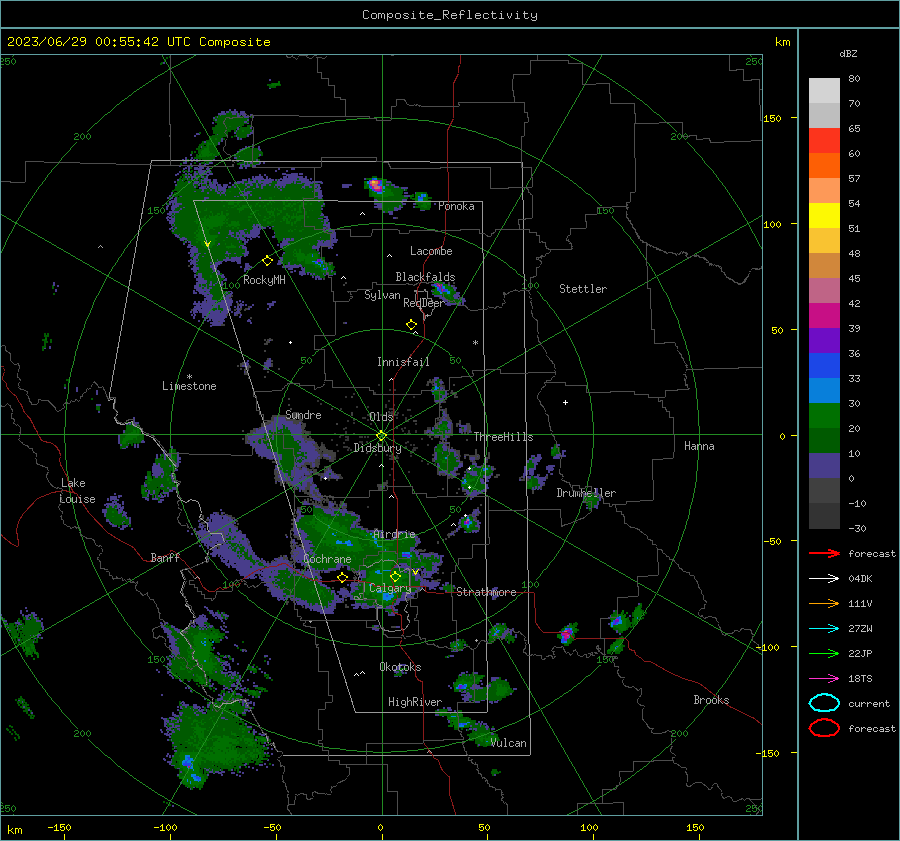
Task: Click the yellow diamond marker near RockyMH
Action: 267,261
